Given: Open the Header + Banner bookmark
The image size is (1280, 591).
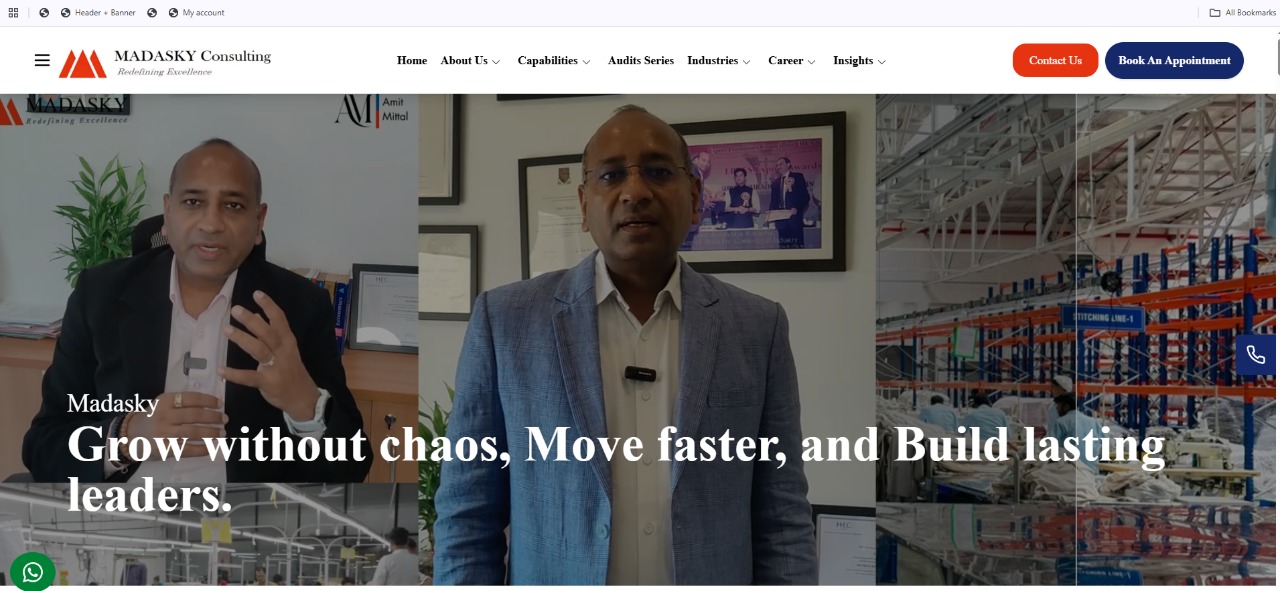Looking at the screenshot, I should pyautogui.click(x=98, y=13).
